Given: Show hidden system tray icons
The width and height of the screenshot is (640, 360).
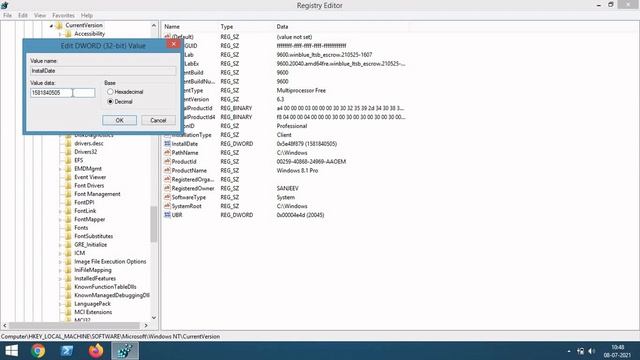Looking at the screenshot, I should pyautogui.click(x=569, y=351).
